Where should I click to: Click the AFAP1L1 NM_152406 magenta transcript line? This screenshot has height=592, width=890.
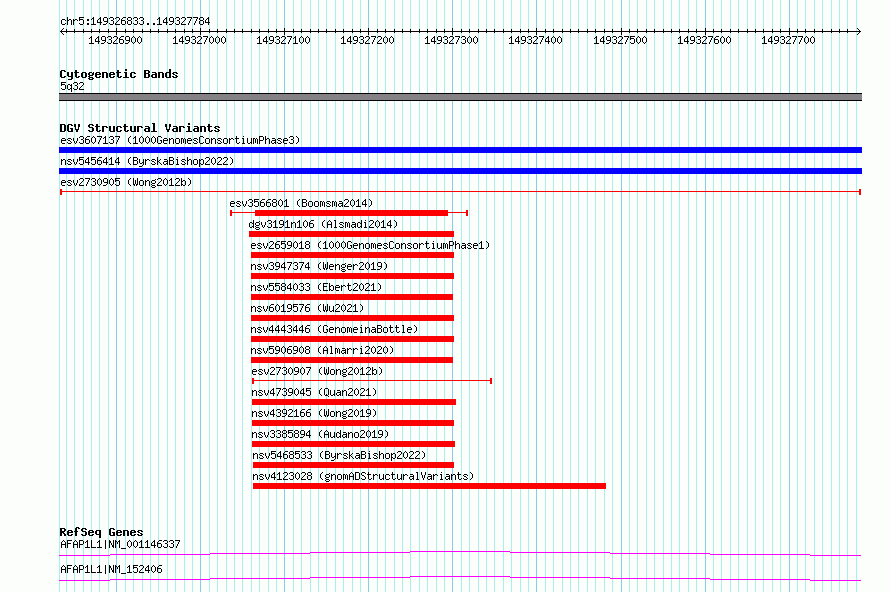460,578
